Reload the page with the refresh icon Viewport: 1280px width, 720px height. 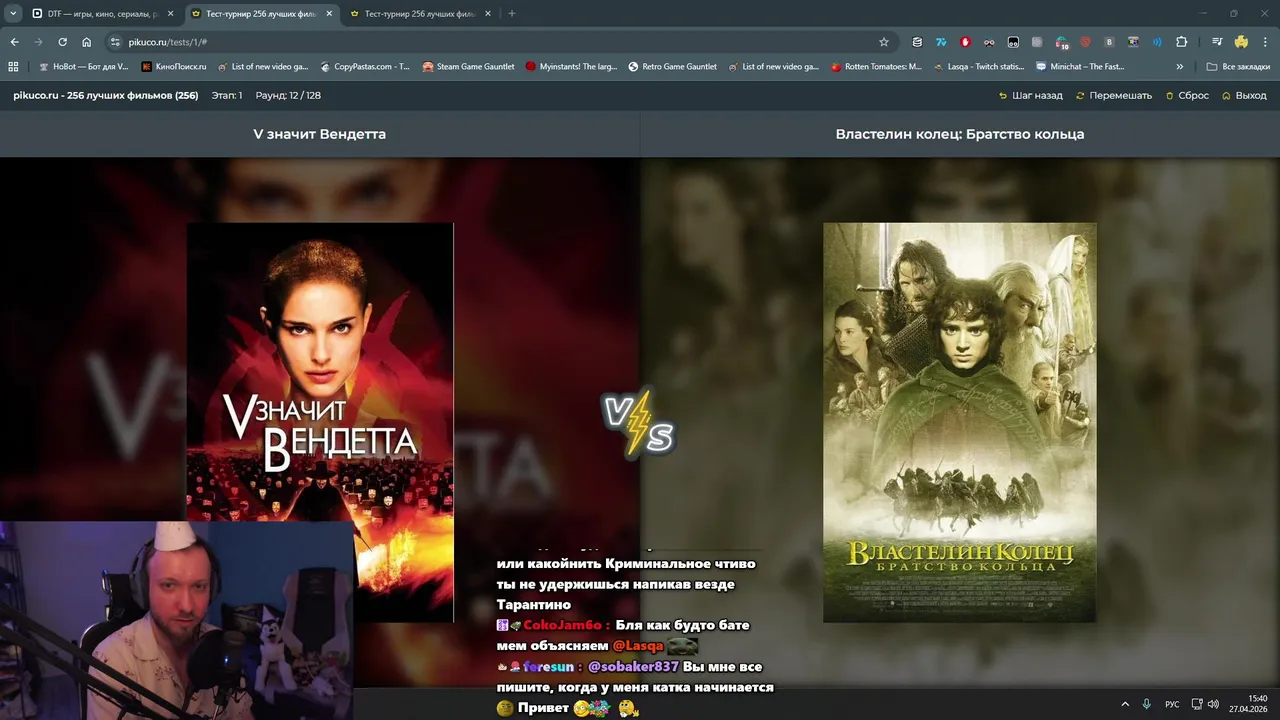tap(62, 42)
